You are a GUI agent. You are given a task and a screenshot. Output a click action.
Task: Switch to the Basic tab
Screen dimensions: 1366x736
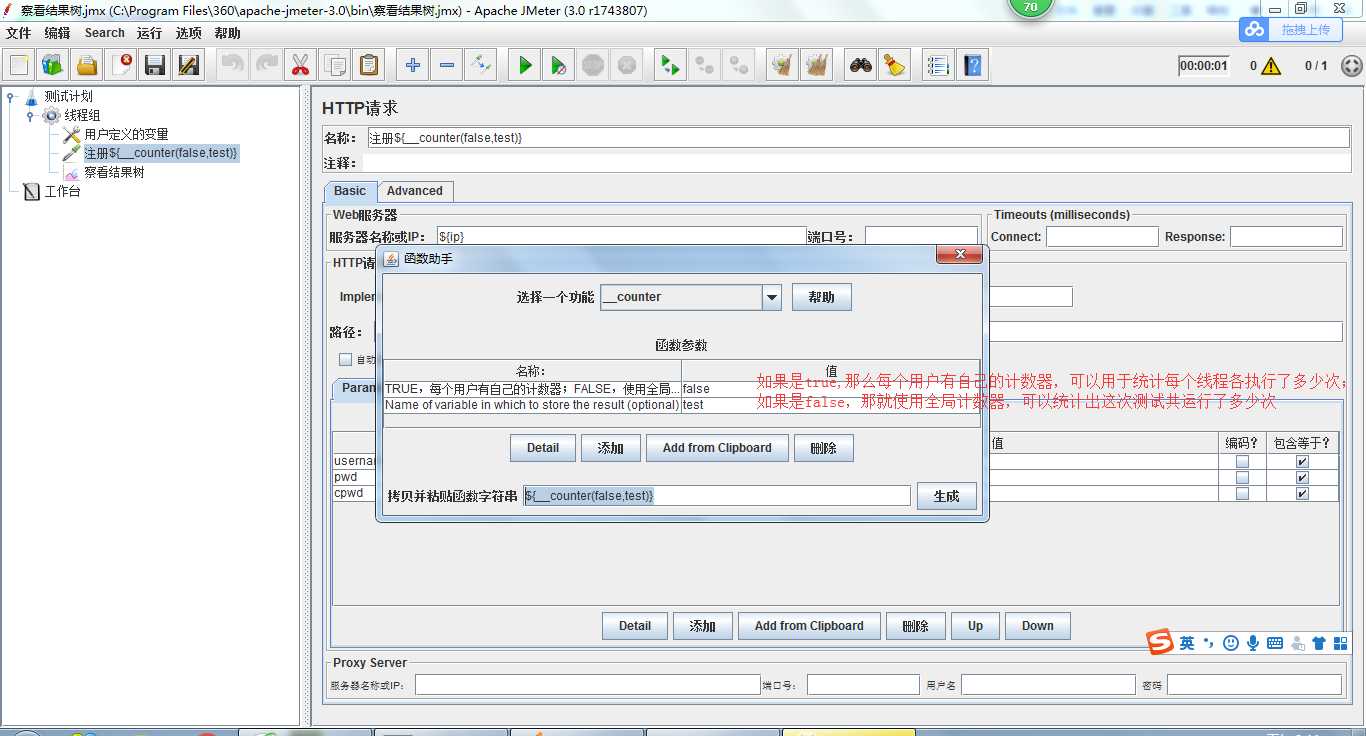click(x=350, y=191)
